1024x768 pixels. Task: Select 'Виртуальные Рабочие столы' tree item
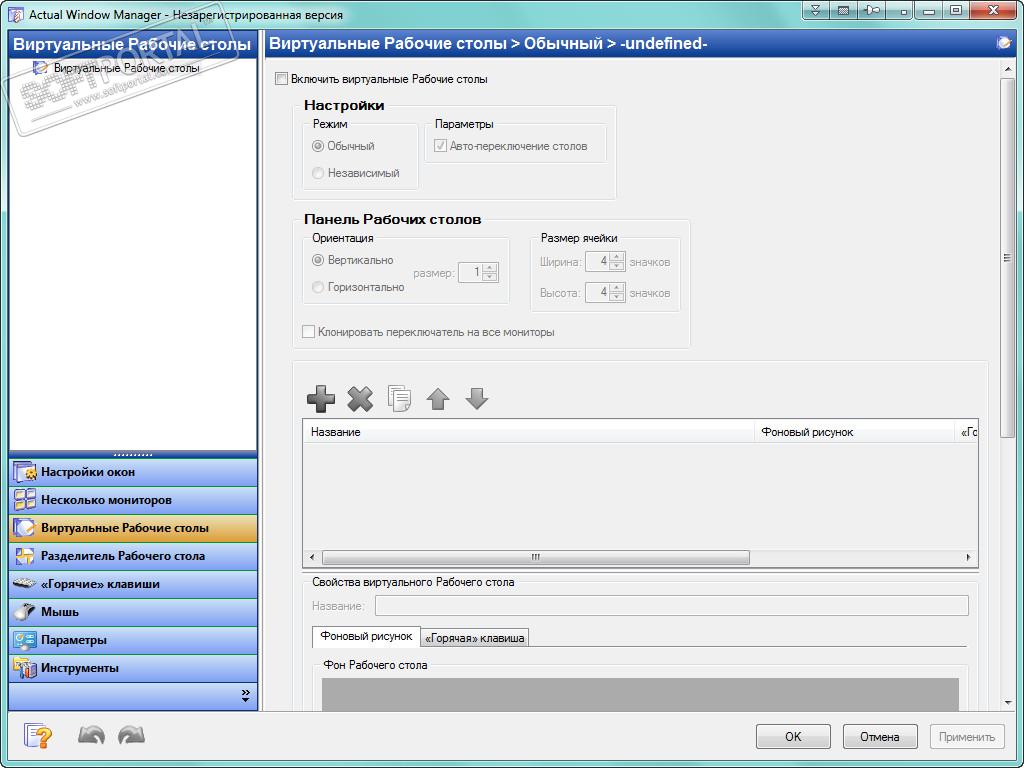point(127,68)
